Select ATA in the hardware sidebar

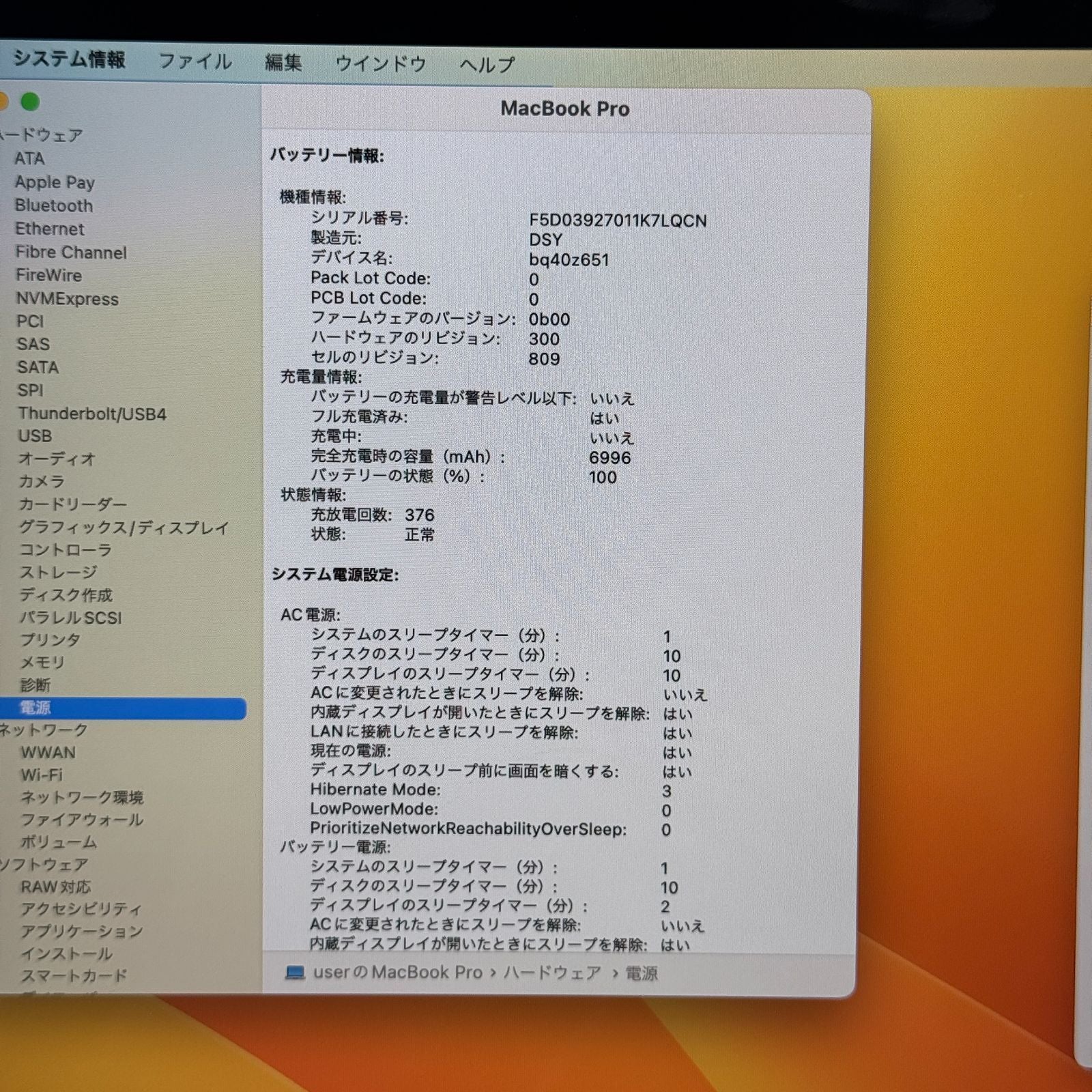(29, 158)
